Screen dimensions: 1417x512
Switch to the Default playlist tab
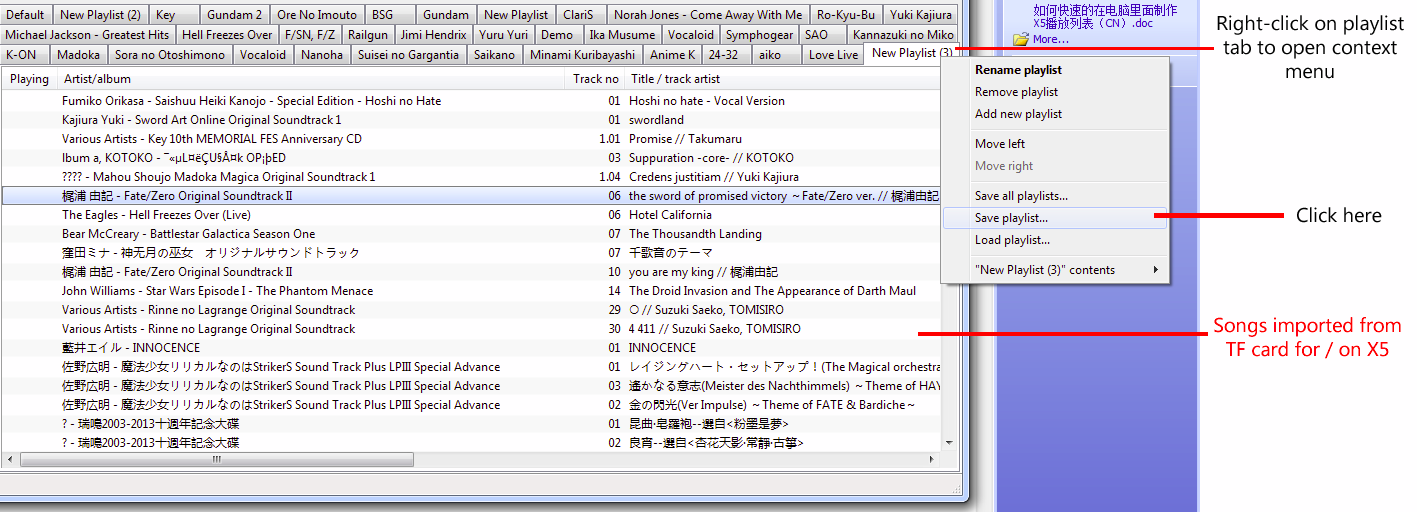(x=24, y=15)
